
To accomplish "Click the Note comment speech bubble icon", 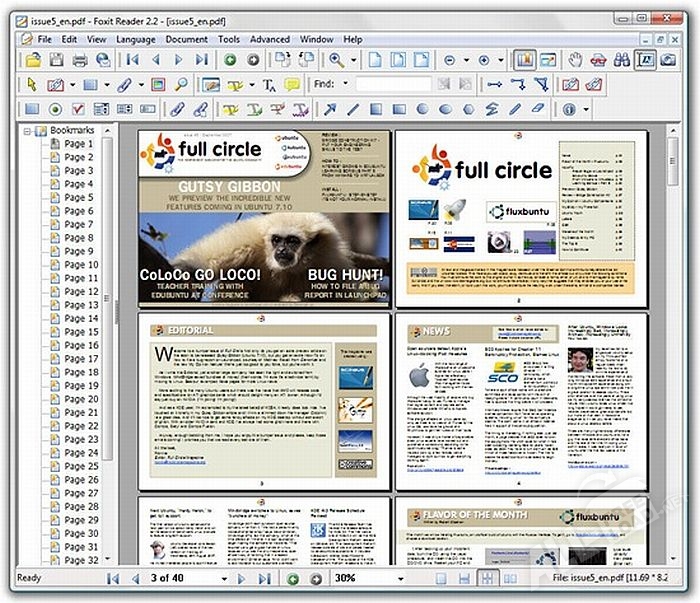I will pos(292,85).
